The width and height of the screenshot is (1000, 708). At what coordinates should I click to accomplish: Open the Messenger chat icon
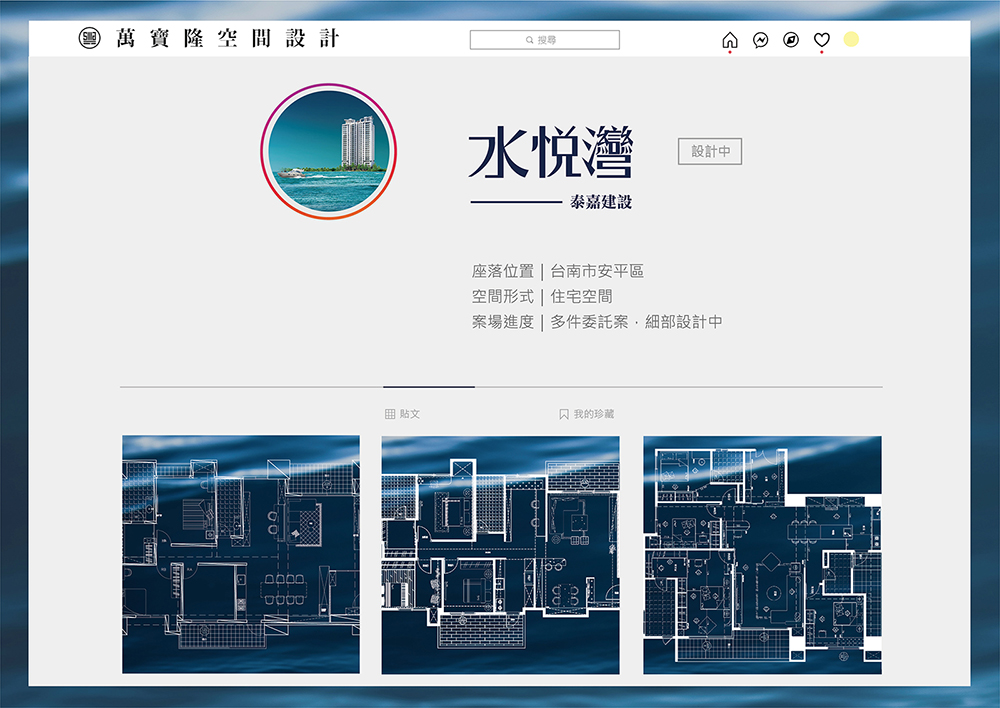point(760,40)
